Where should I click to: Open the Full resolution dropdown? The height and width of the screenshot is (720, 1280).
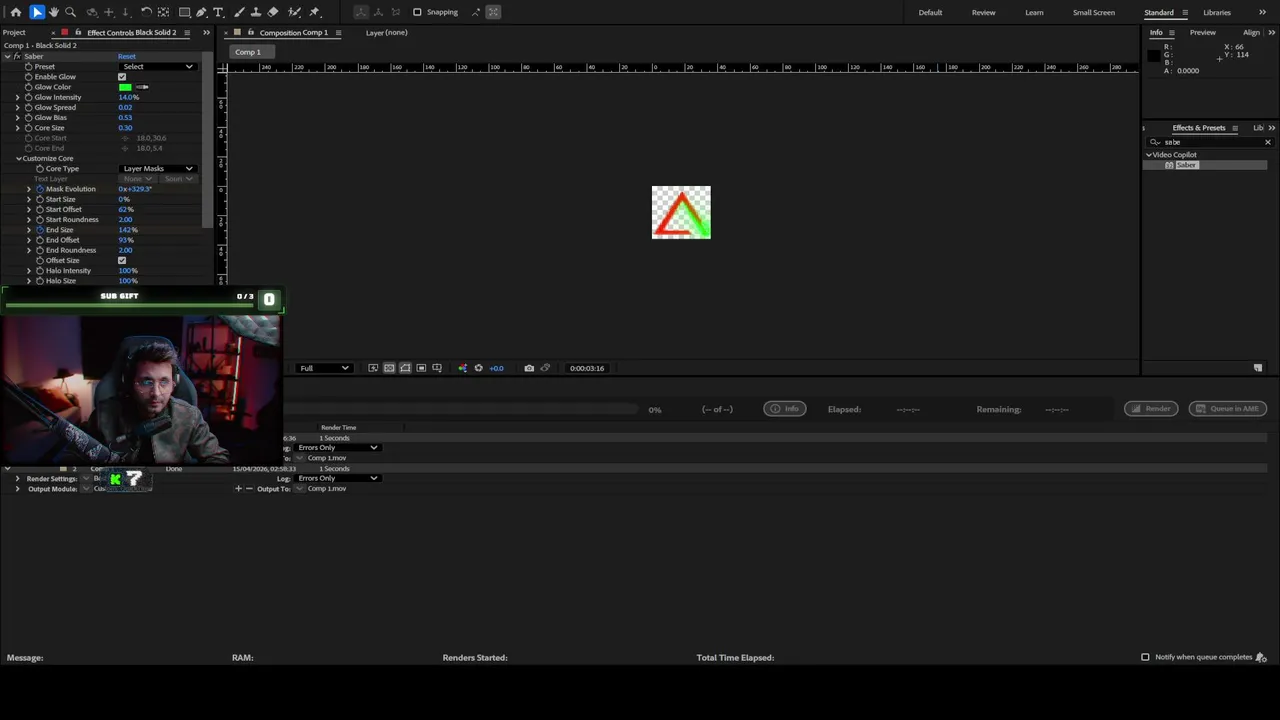click(325, 368)
